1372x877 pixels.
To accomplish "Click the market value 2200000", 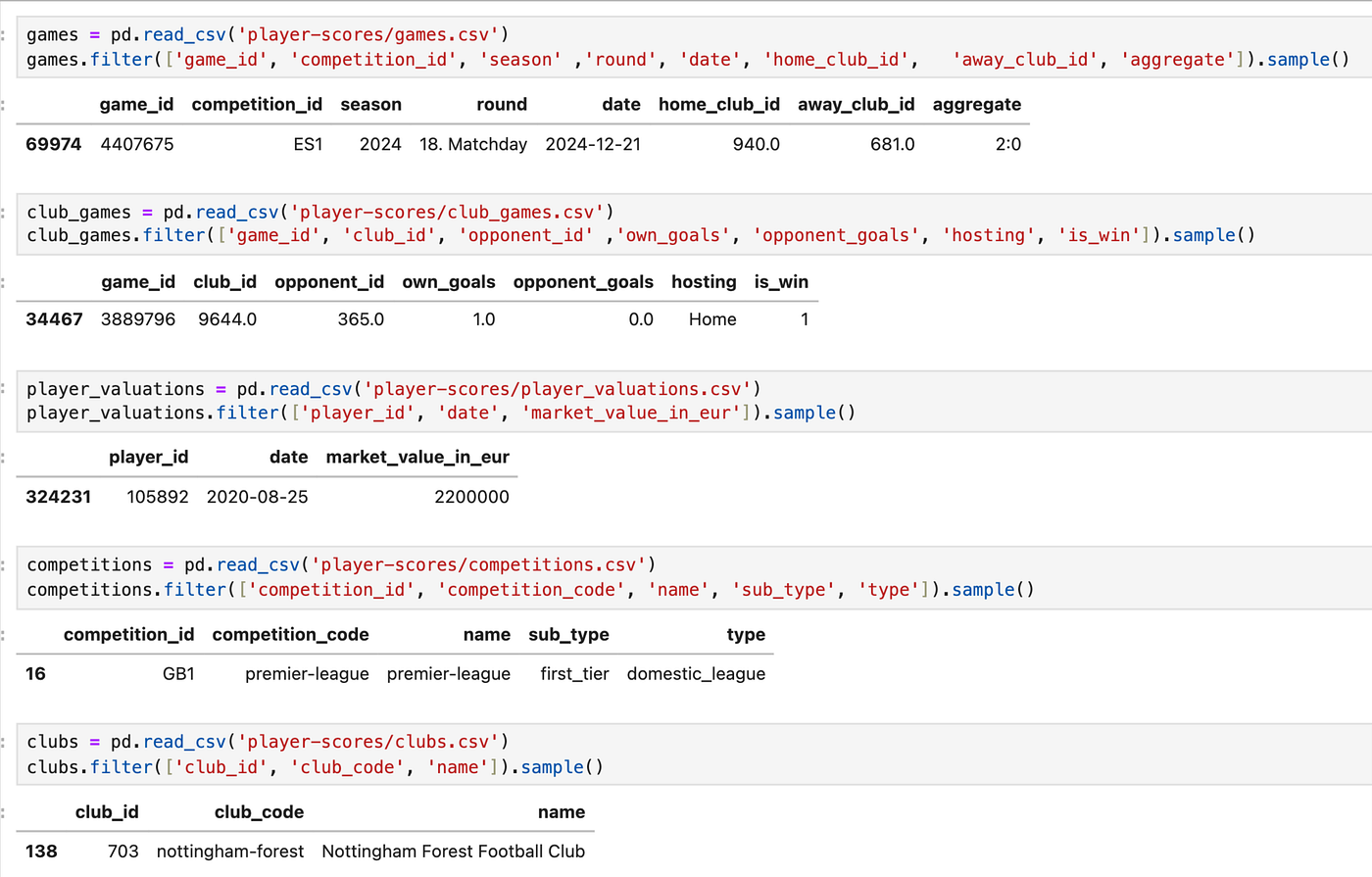I will point(471,497).
